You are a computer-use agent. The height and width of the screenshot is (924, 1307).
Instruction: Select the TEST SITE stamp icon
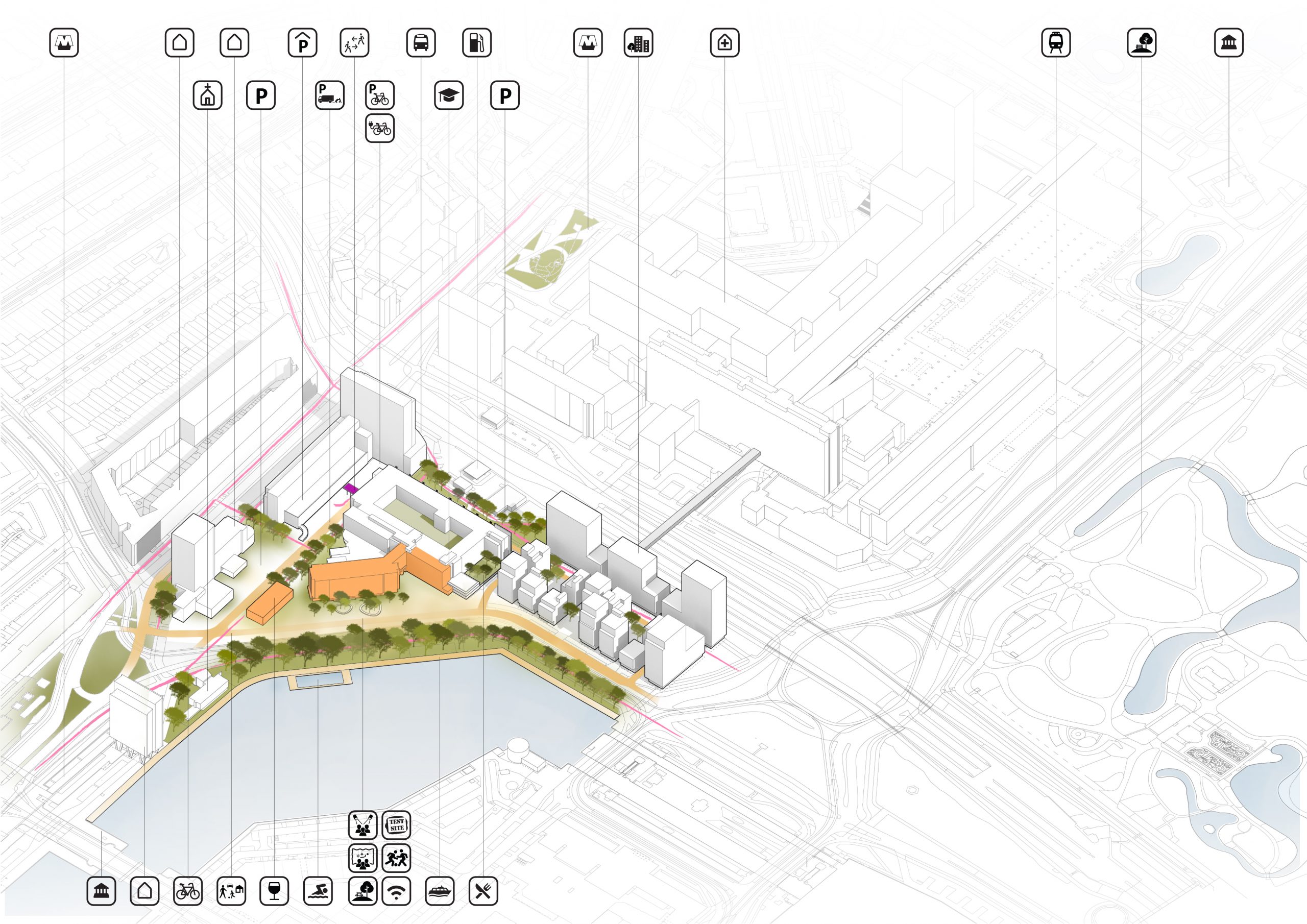click(x=396, y=825)
